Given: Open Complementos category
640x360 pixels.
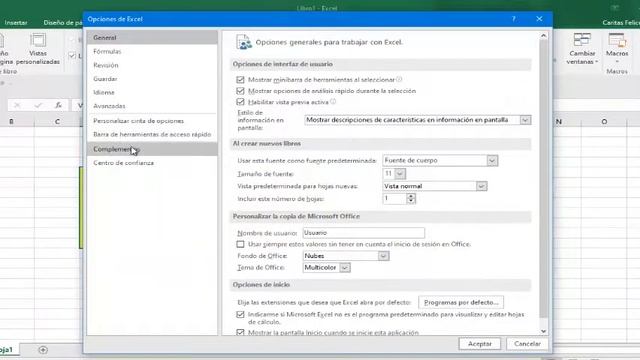Looking at the screenshot, I should point(152,149).
